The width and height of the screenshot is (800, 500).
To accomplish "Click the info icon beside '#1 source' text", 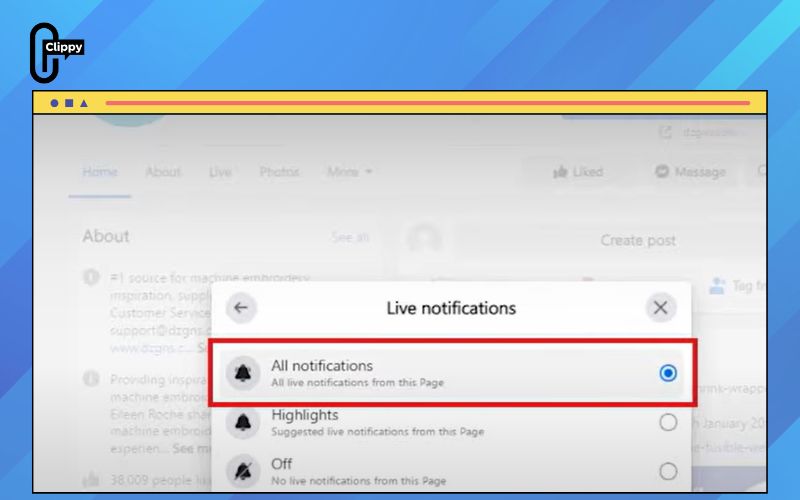I will (x=91, y=278).
